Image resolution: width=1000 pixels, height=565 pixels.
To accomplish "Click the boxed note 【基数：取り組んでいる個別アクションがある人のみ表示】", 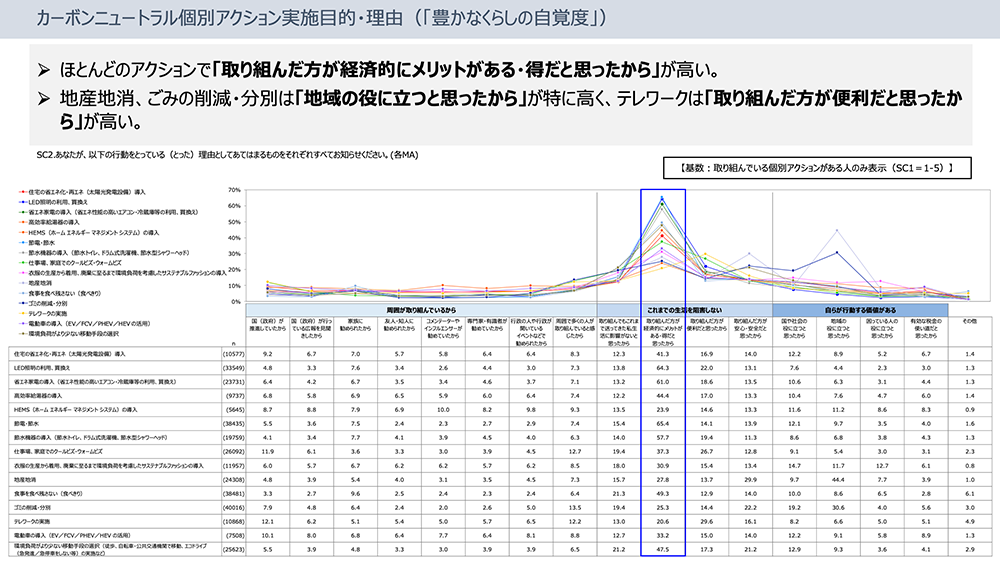I will (x=817, y=168).
